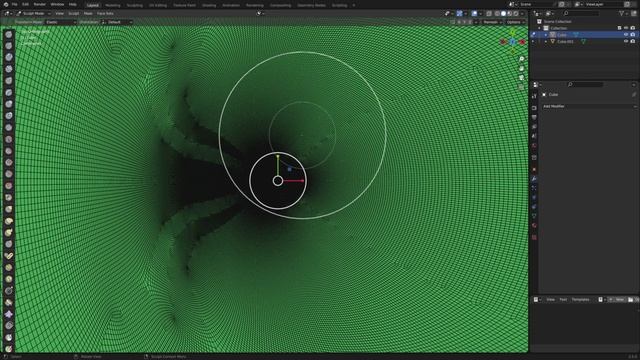The width and height of the screenshot is (640, 360).
Task: Switch to the Sculpting workspace tab
Action: [x=134, y=5]
